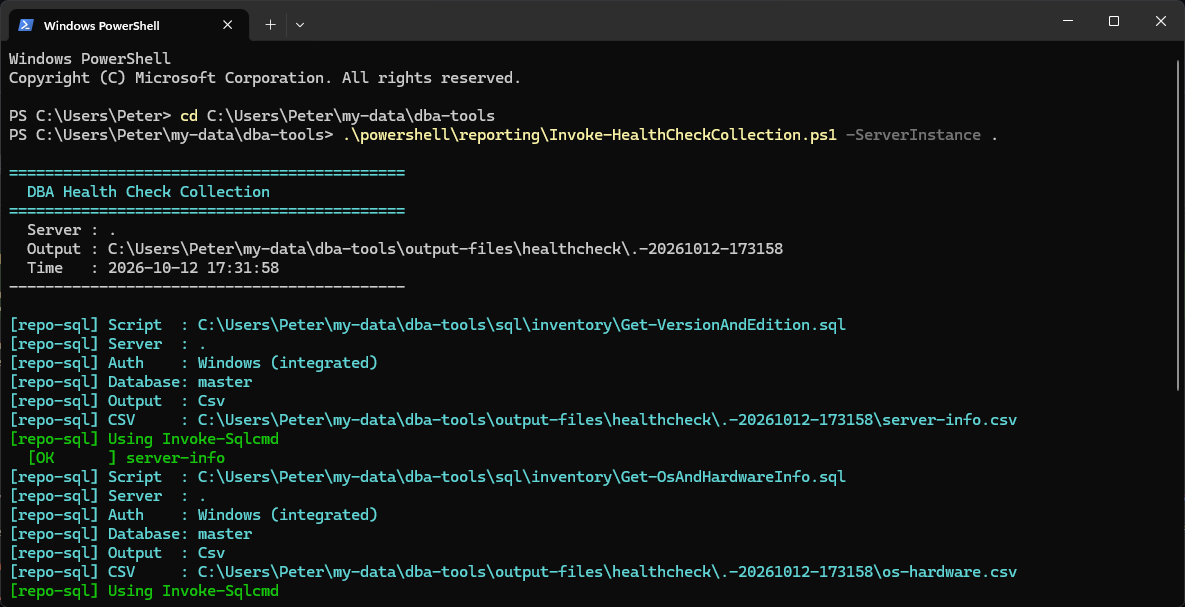Image resolution: width=1185 pixels, height=607 pixels.
Task: Click the Get-OsAndHardwareInfo.sql script path
Action: pos(521,477)
